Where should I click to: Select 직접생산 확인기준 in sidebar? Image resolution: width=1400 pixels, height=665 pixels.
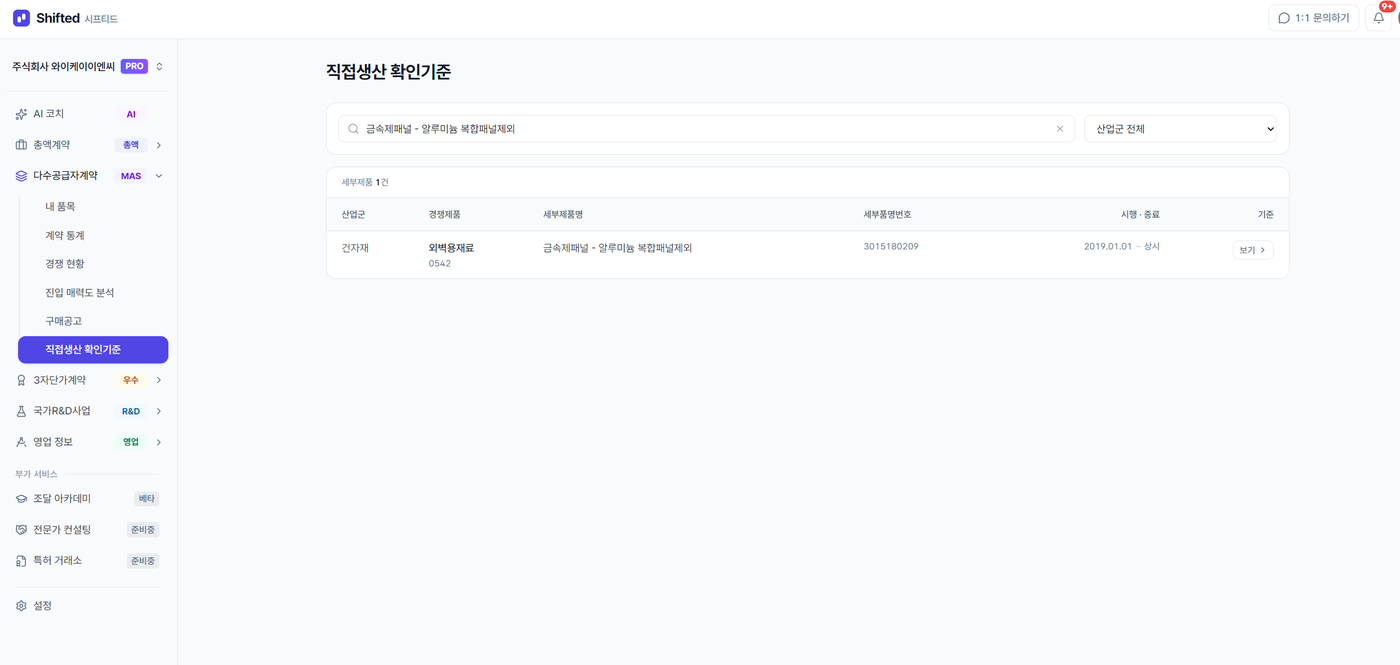point(93,350)
